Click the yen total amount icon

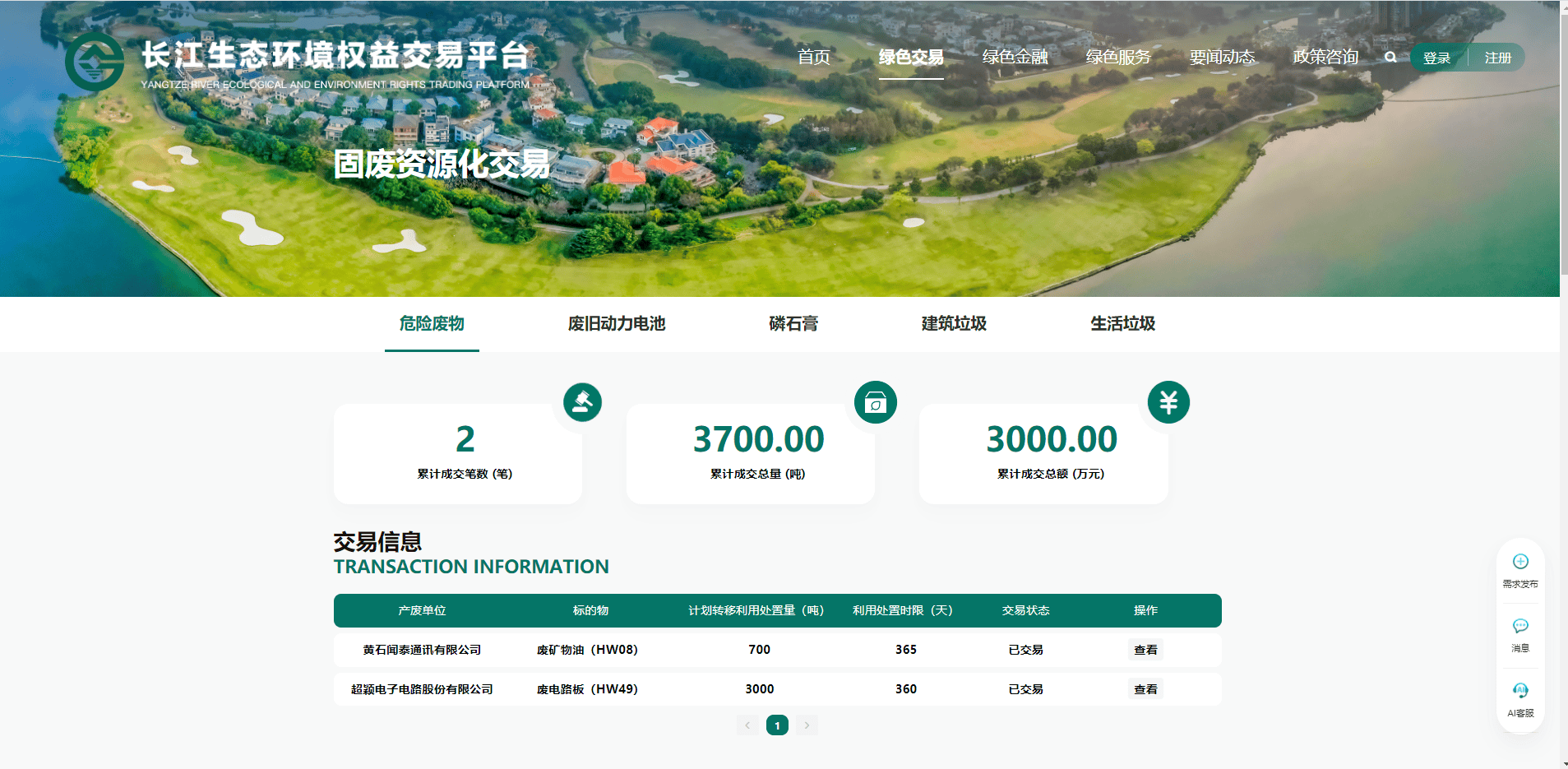point(1168,402)
